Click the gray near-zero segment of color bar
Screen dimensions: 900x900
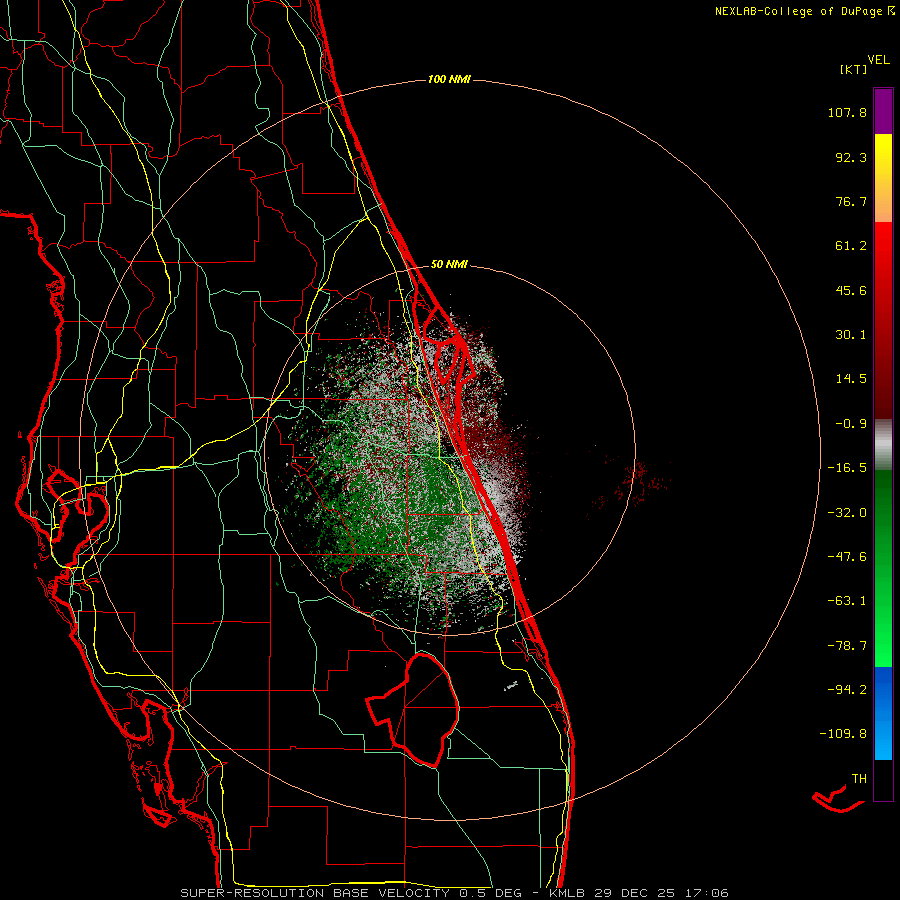[x=883, y=442]
